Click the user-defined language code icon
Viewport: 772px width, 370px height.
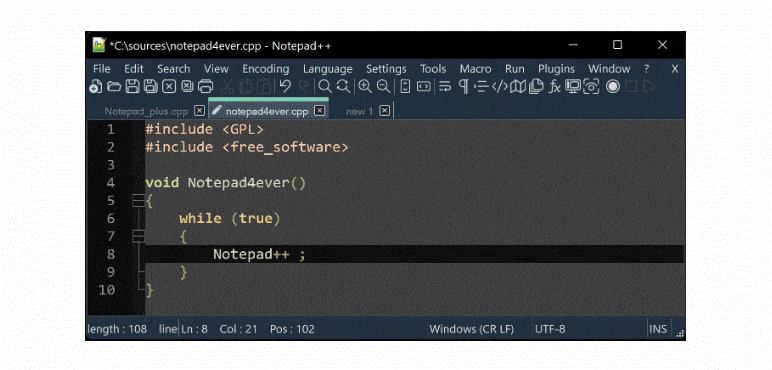(500, 87)
